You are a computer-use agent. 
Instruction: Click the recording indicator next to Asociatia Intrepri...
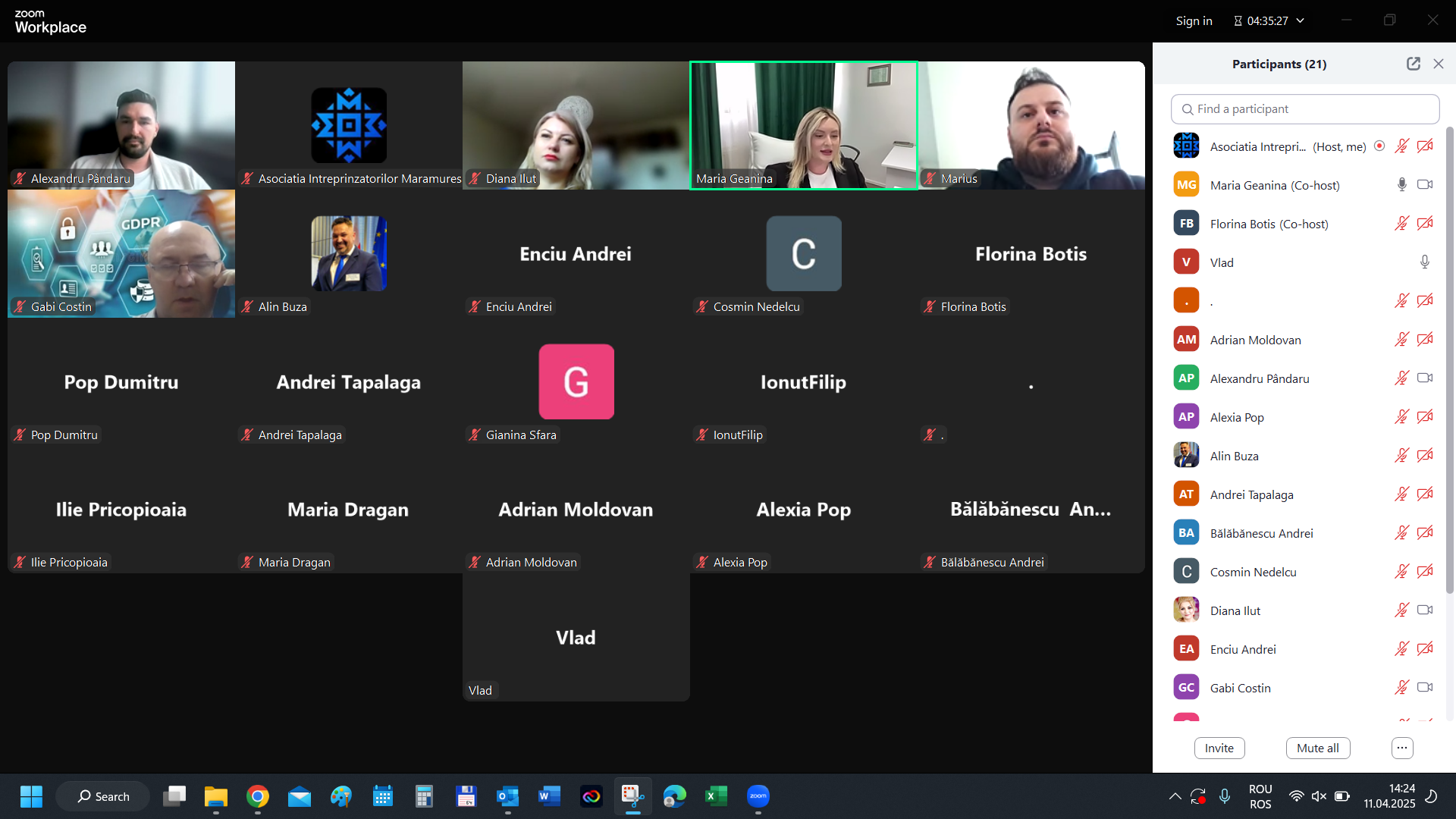point(1379,146)
